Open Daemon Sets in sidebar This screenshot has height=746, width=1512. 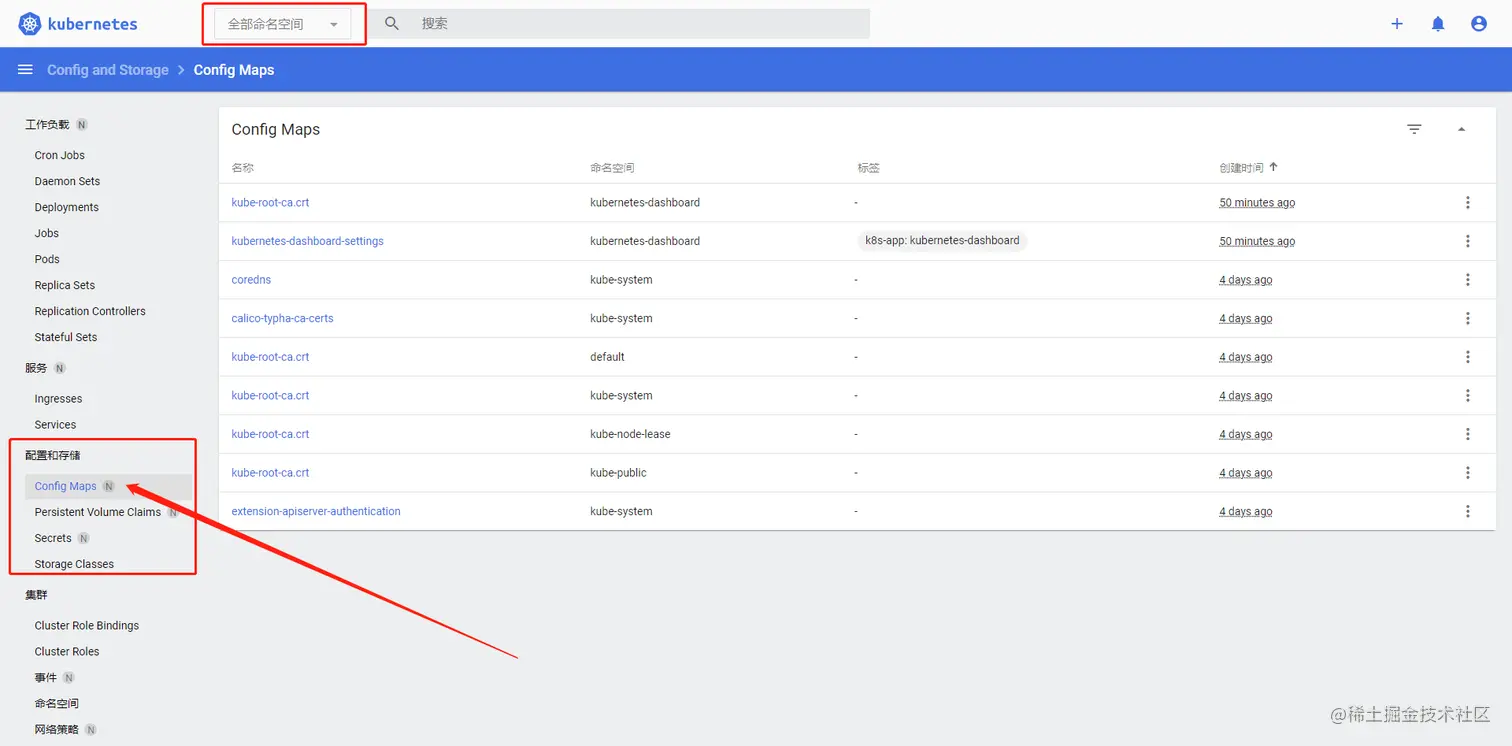[x=67, y=181]
